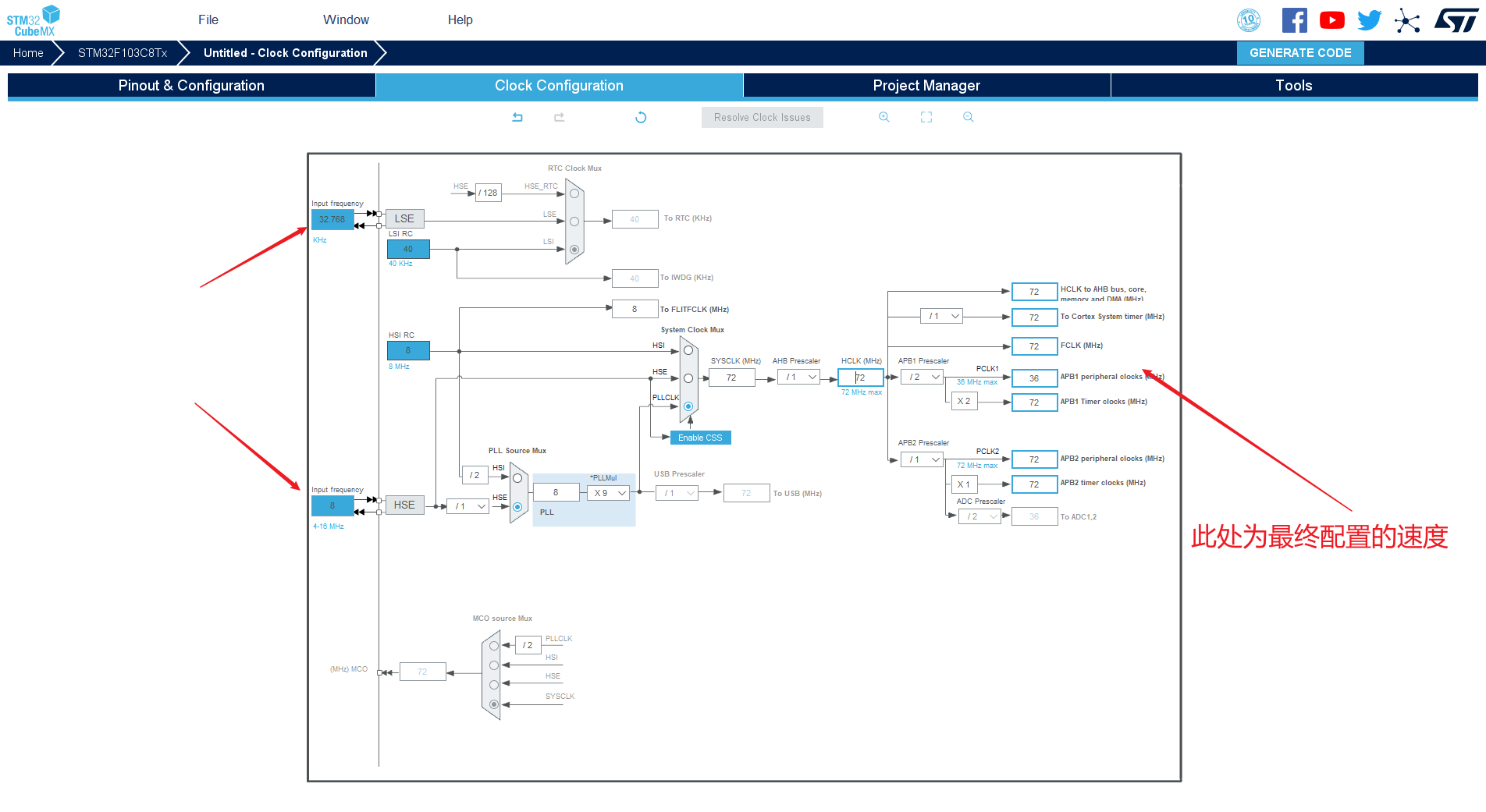This screenshot has height=812, width=1486.
Task: Open the PLLMul X9 dropdown
Action: 609,493
